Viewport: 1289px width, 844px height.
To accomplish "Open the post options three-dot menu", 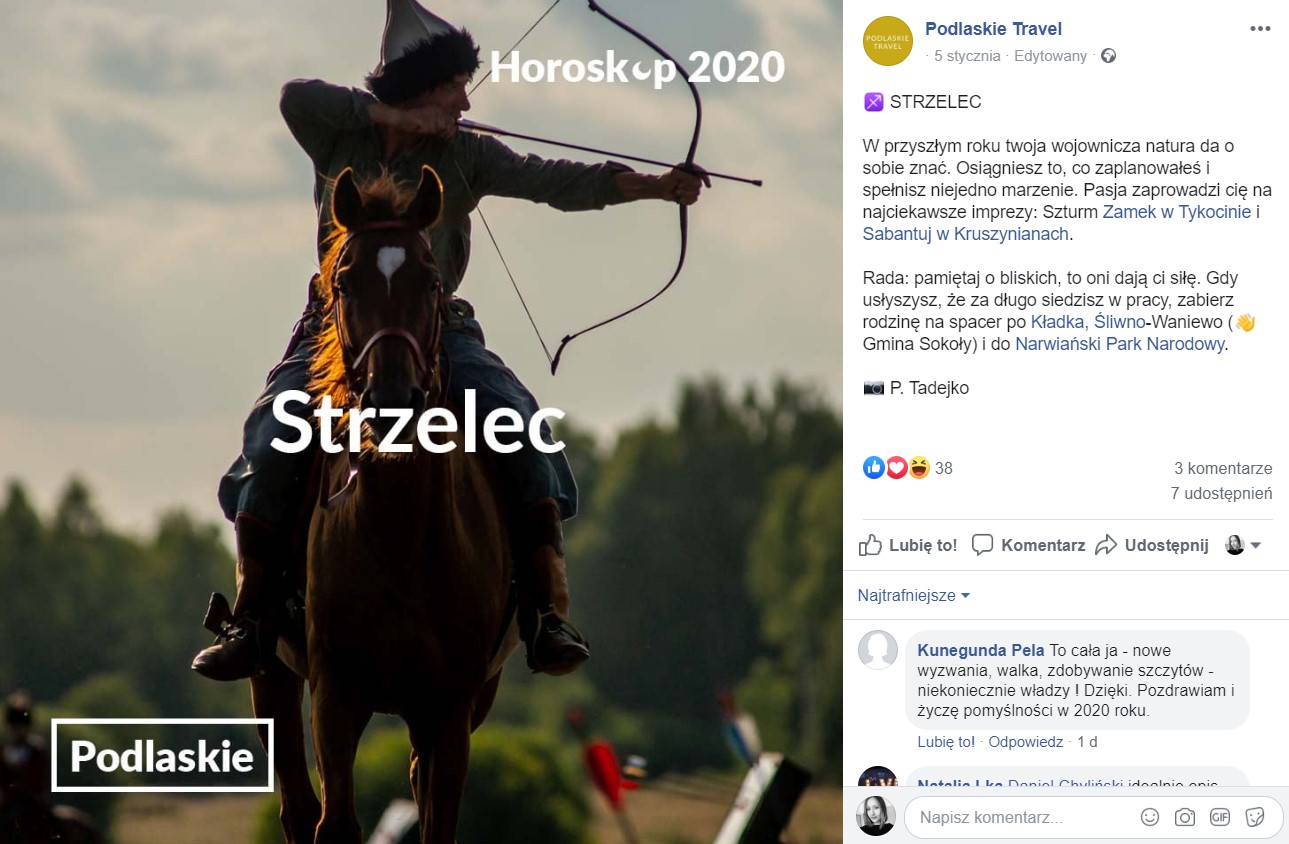I will pyautogui.click(x=1259, y=28).
